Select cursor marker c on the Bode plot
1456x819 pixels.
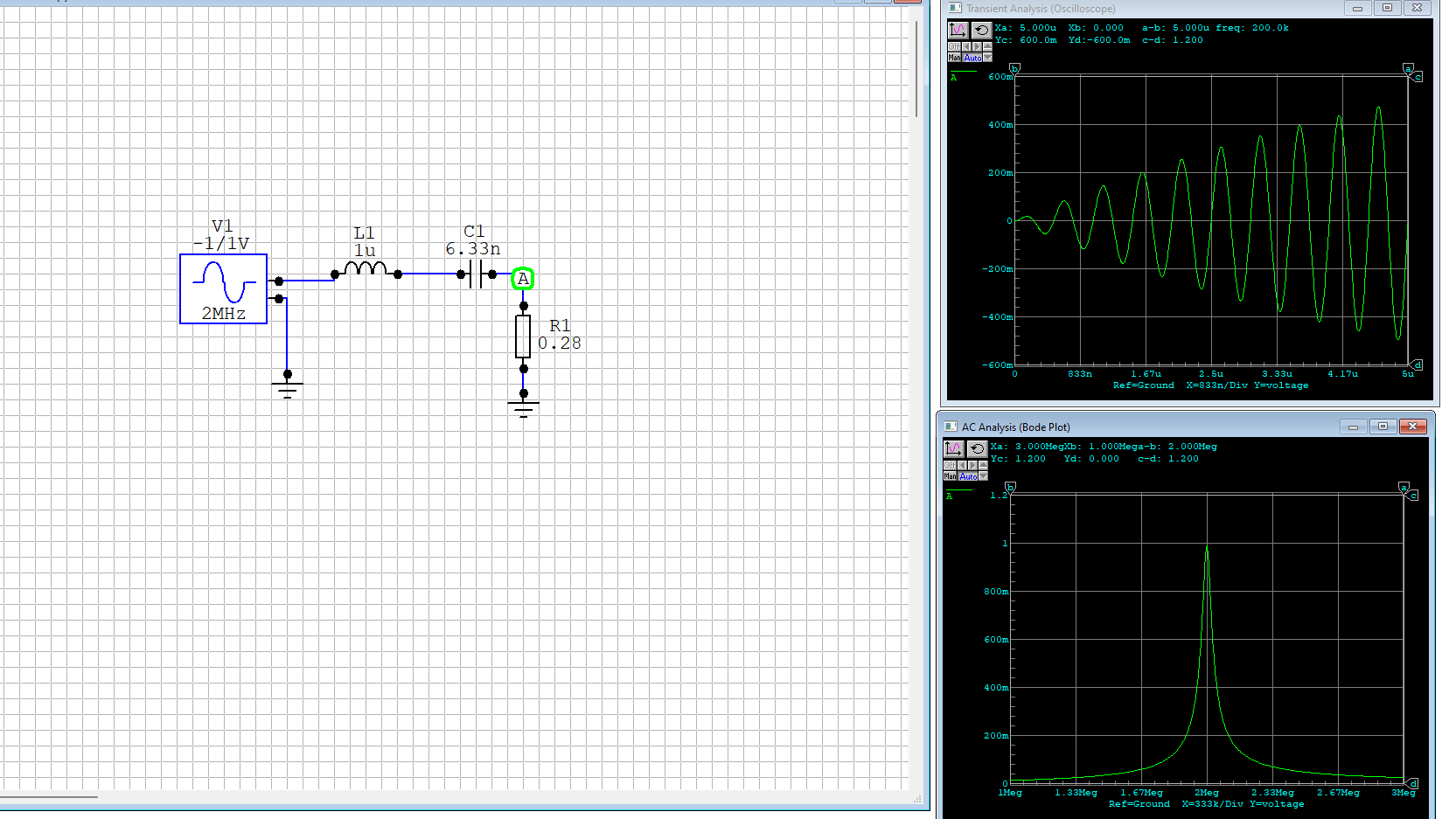[x=1413, y=496]
